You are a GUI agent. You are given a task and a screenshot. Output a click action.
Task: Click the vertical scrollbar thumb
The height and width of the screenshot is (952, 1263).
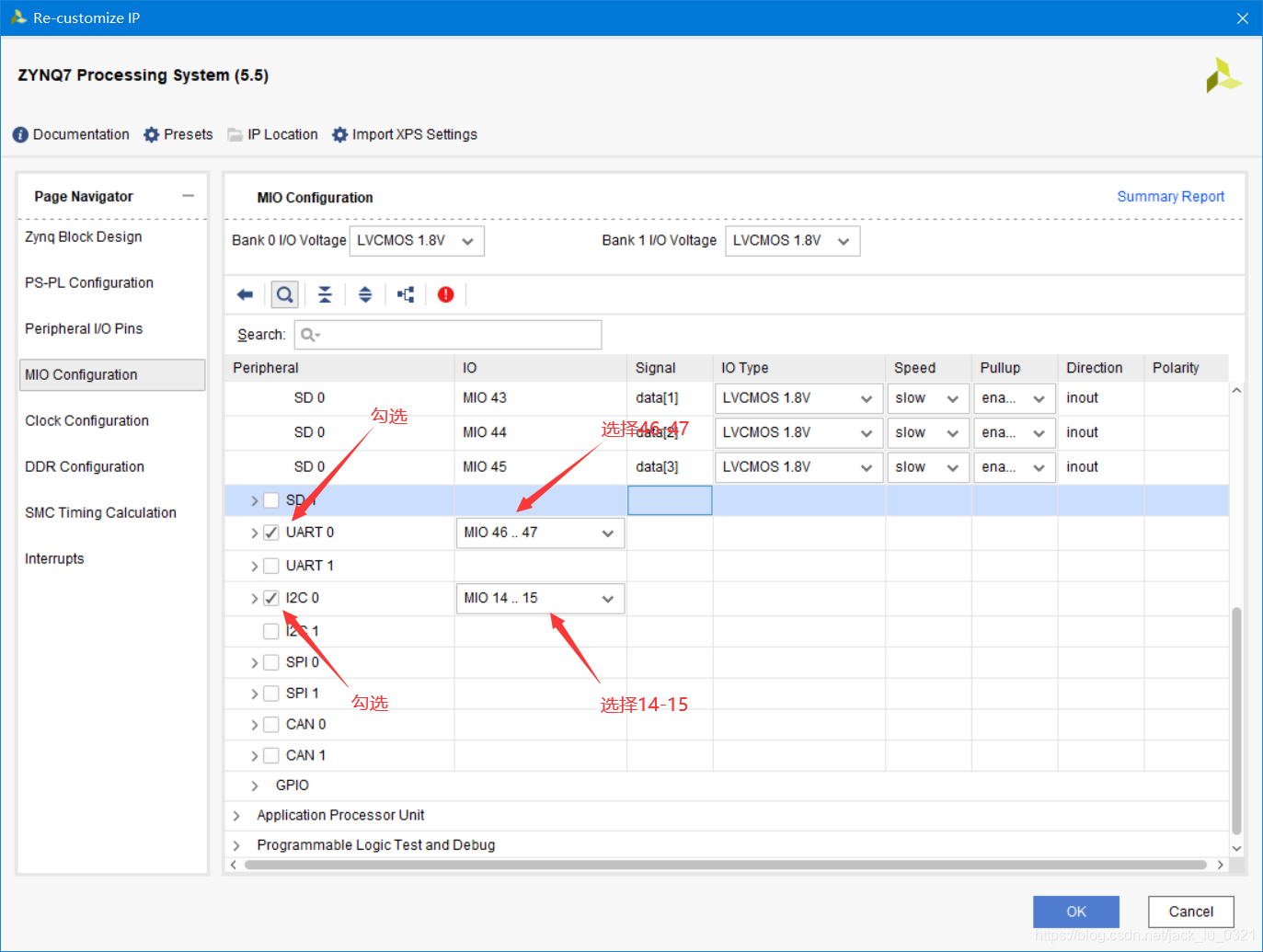coord(1236,720)
